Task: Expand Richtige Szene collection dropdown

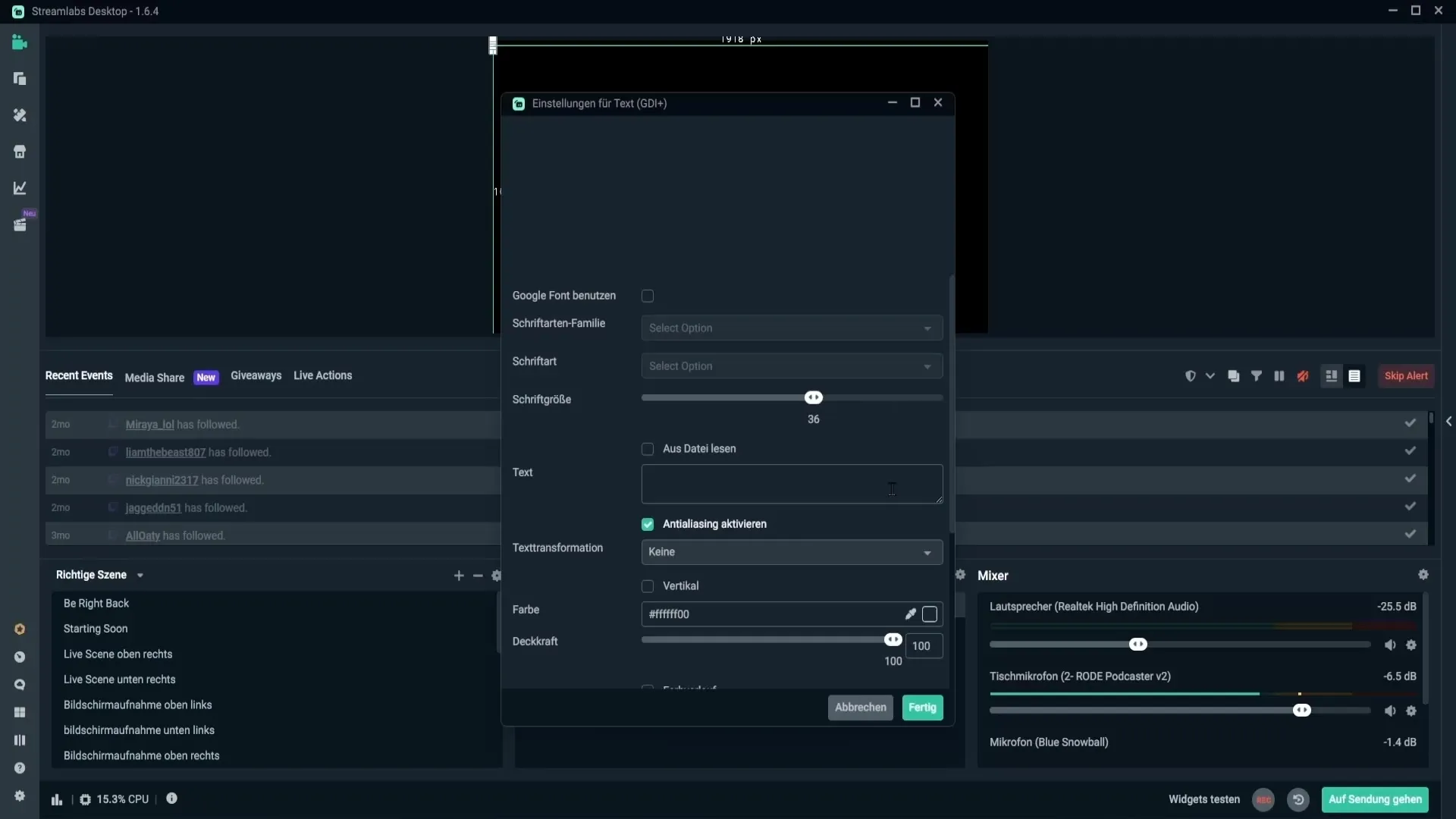Action: click(x=140, y=576)
